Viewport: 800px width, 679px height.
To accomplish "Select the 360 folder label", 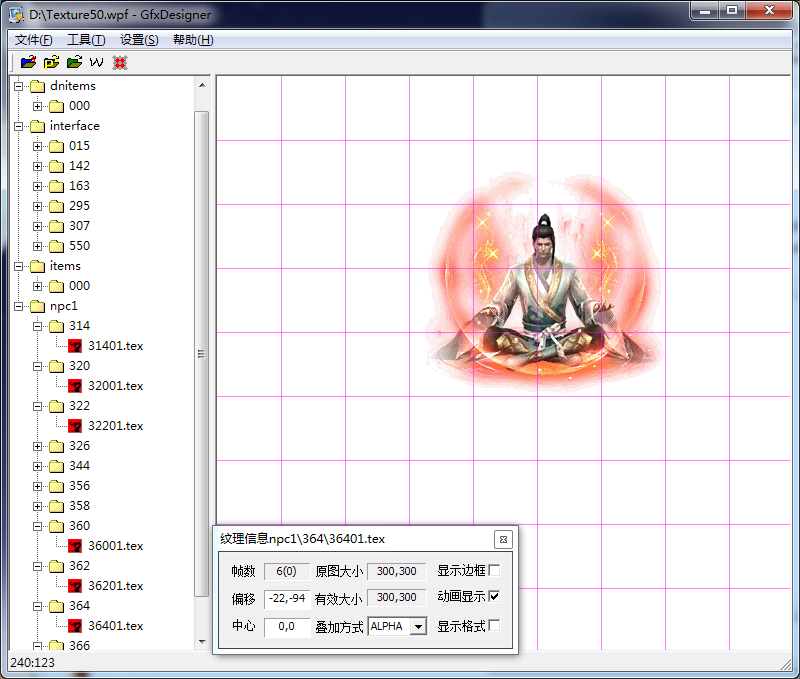I will pyautogui.click(x=79, y=526).
